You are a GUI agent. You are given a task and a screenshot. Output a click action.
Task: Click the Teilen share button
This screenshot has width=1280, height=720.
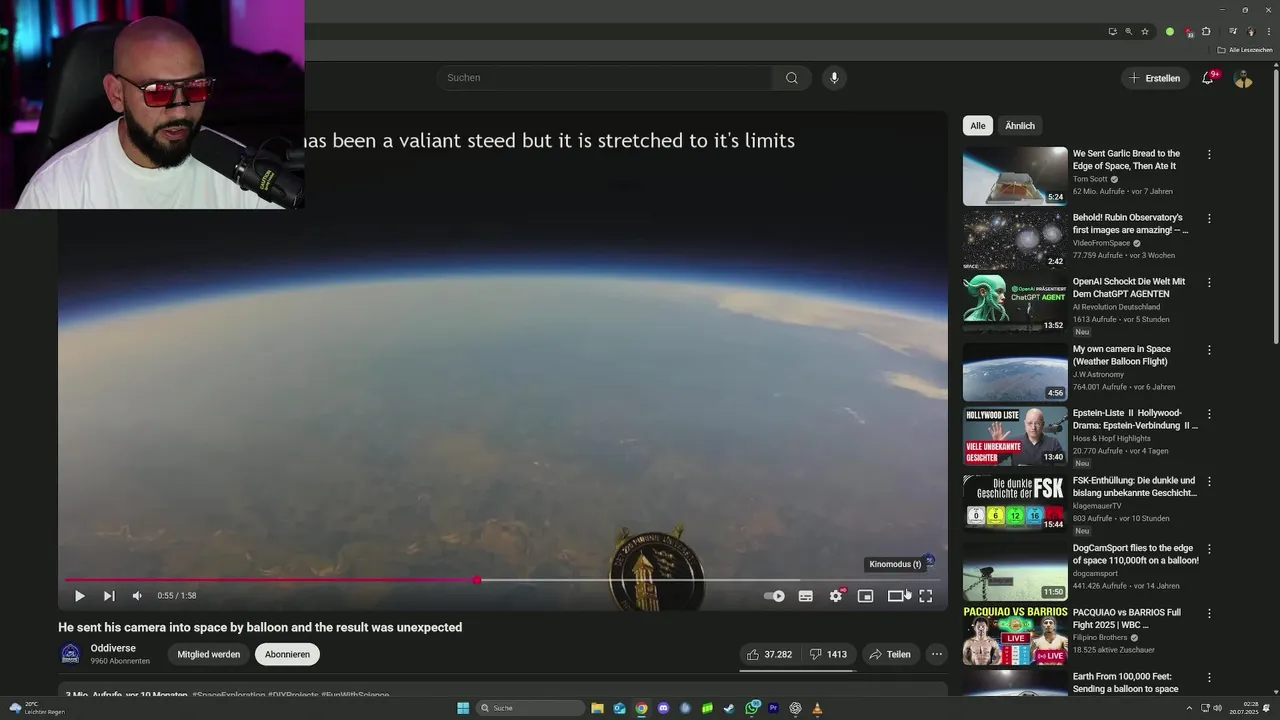point(890,654)
